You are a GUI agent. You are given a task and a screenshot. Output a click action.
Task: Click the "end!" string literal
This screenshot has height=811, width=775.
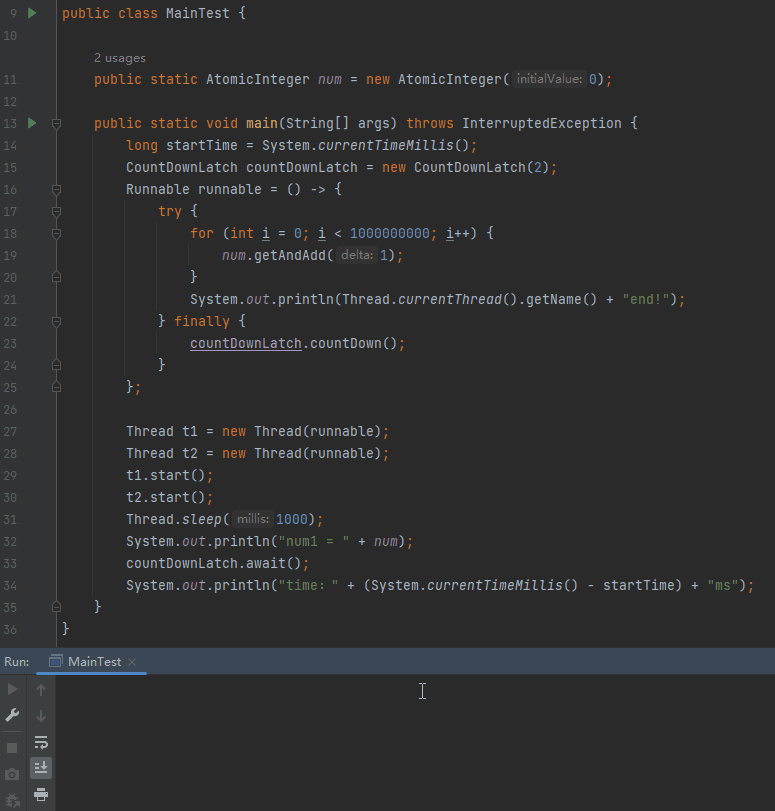click(x=646, y=299)
